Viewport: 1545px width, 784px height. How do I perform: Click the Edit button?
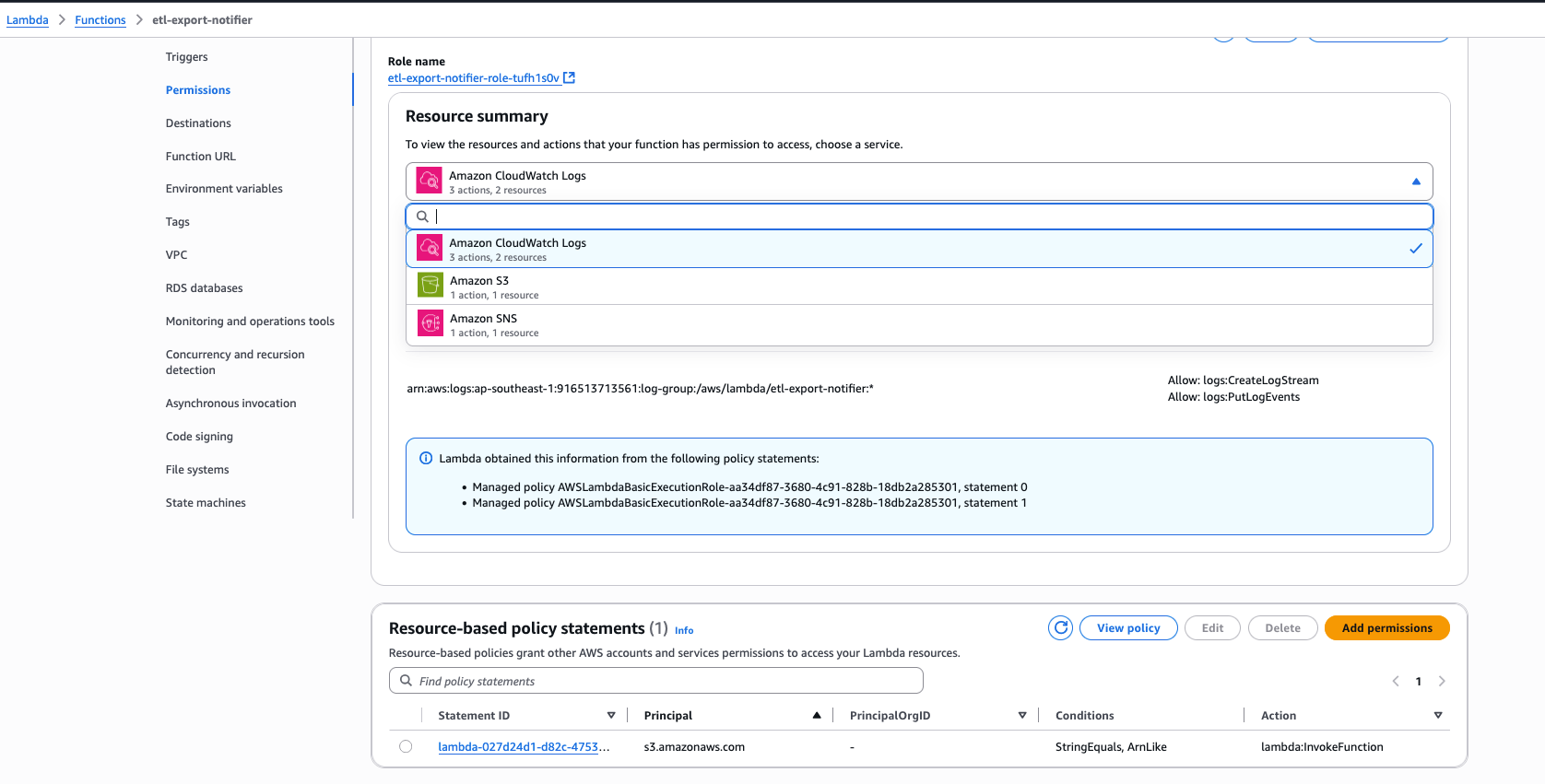[1212, 628]
